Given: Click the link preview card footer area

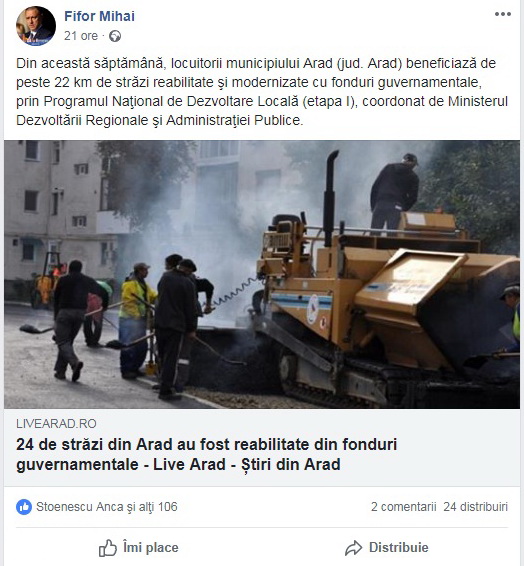Looking at the screenshot, I should tap(262, 447).
